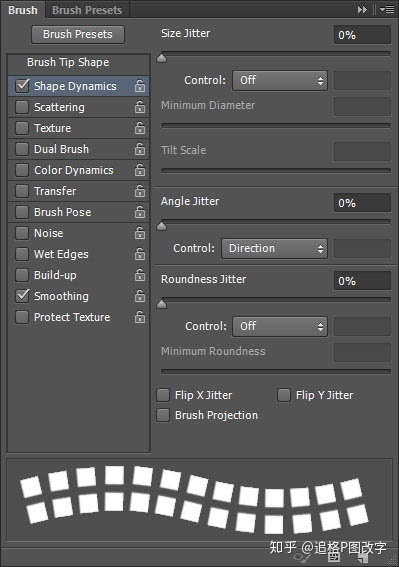Enable the Texture checkbox
This screenshot has width=399, height=567.
pos(22,128)
